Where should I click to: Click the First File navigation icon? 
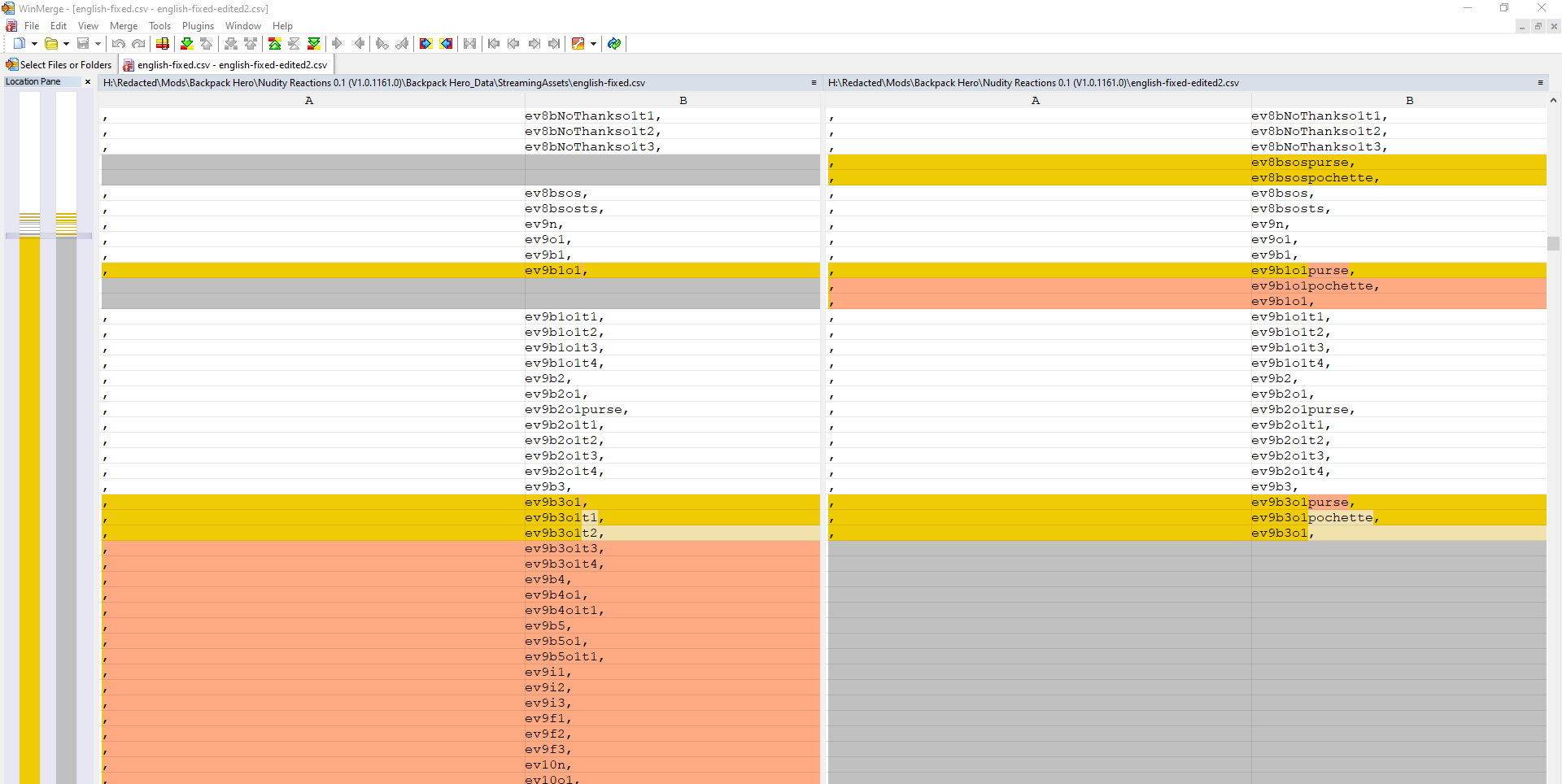pos(494,43)
